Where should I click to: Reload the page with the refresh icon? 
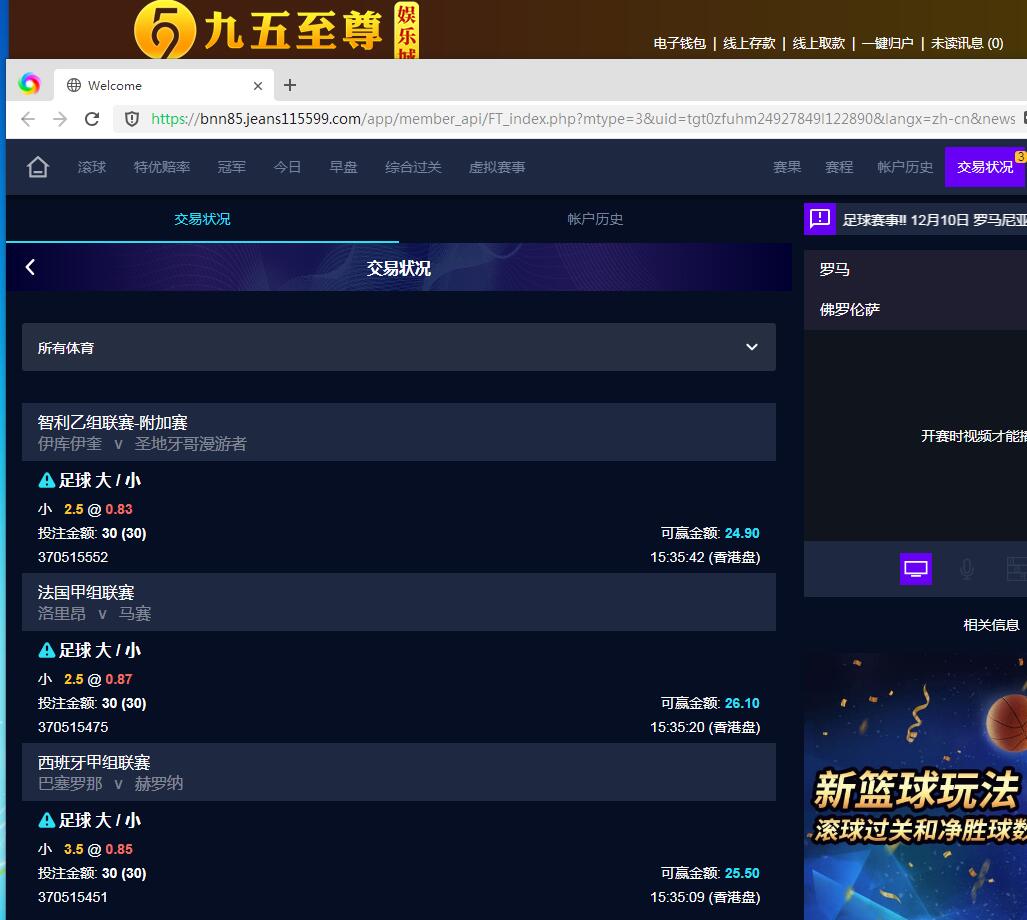point(92,119)
